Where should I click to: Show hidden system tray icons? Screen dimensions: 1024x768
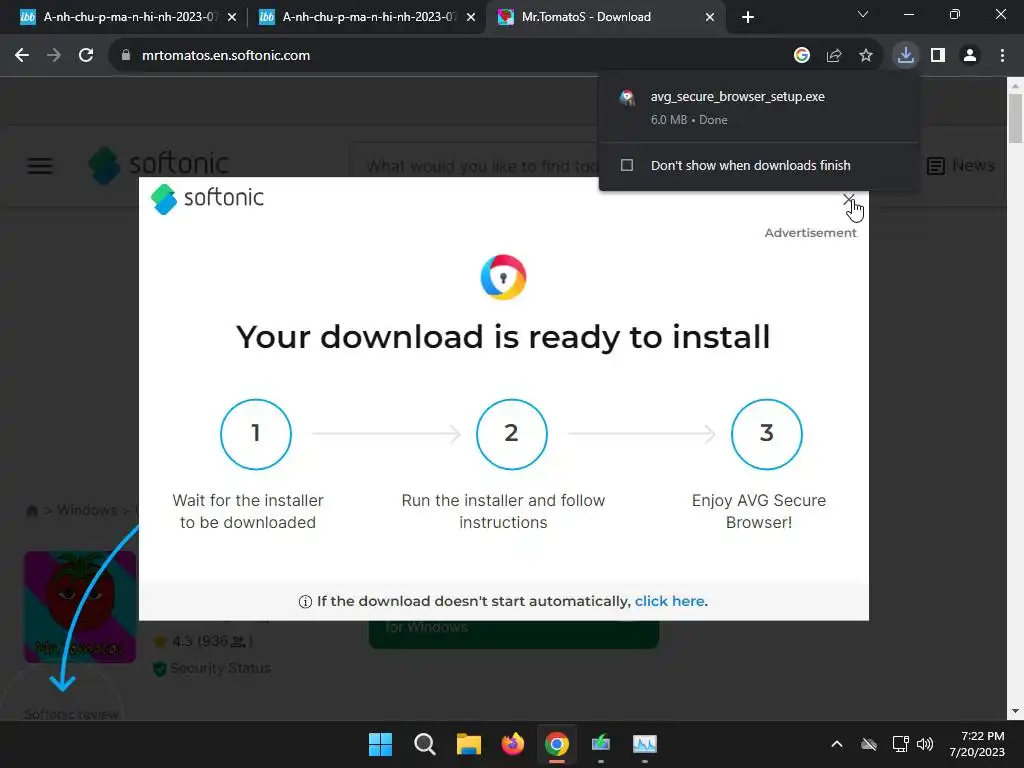tap(837, 744)
